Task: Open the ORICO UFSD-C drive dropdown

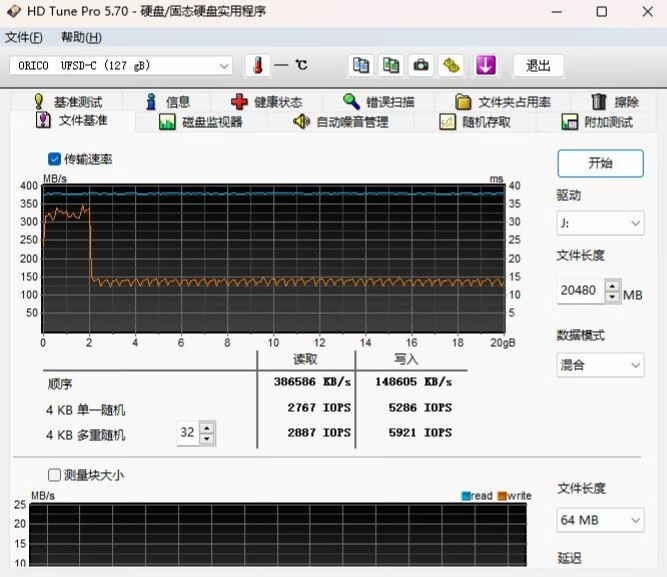Action: tap(121, 66)
